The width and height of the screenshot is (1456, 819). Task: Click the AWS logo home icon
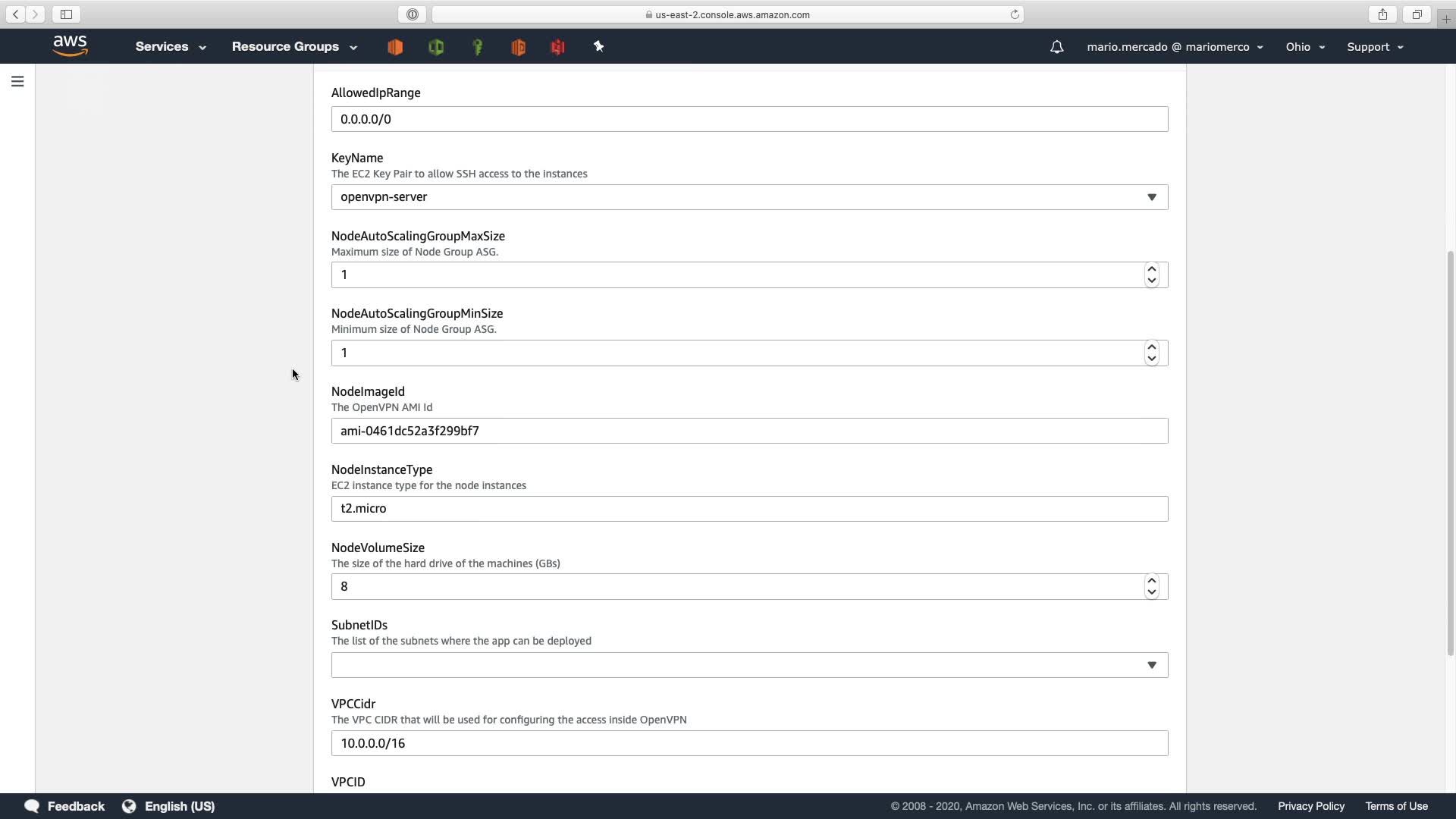(71, 46)
